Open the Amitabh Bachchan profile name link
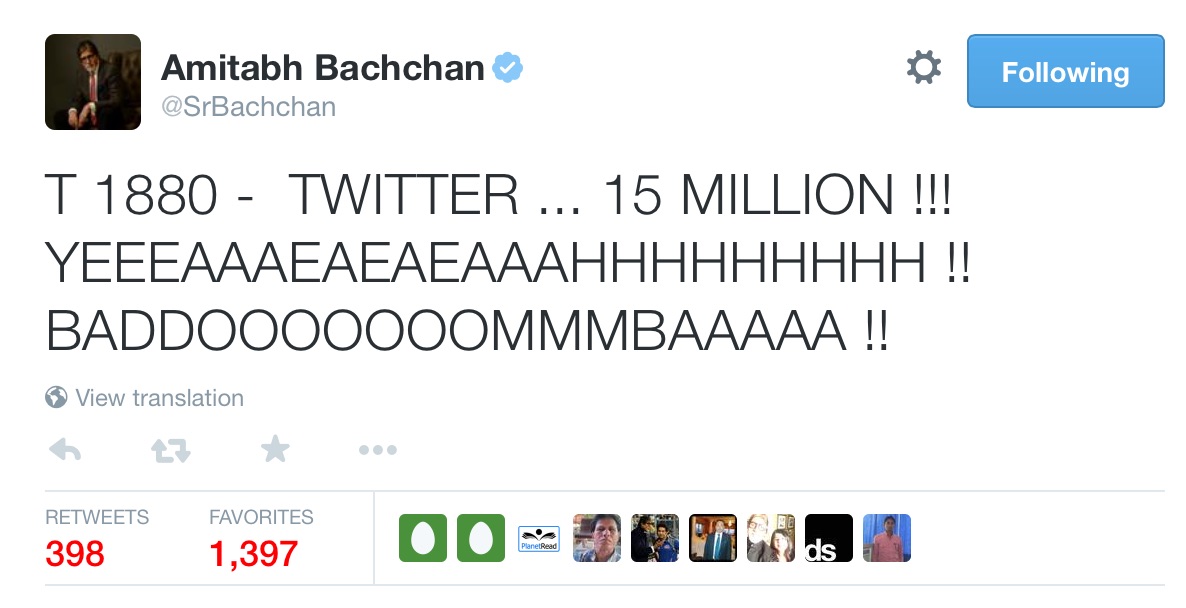This screenshot has height=608, width=1186. coord(322,68)
